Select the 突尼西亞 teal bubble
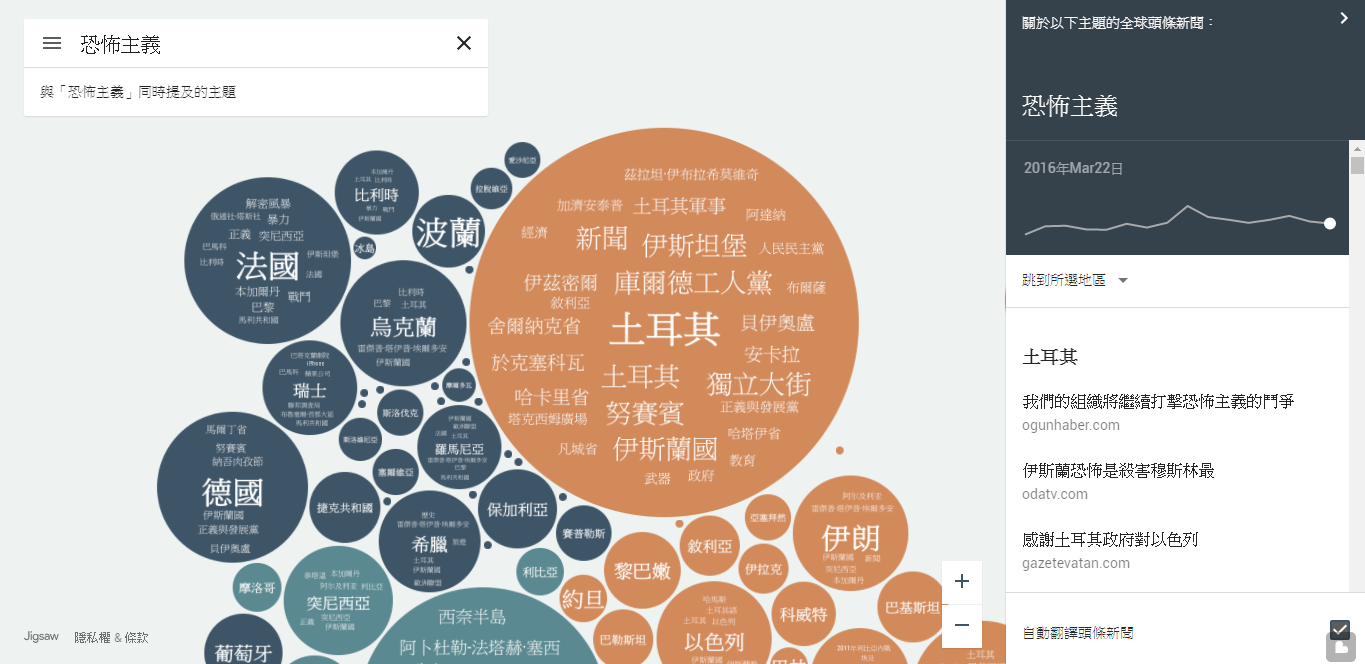This screenshot has height=664, width=1365. point(337,601)
